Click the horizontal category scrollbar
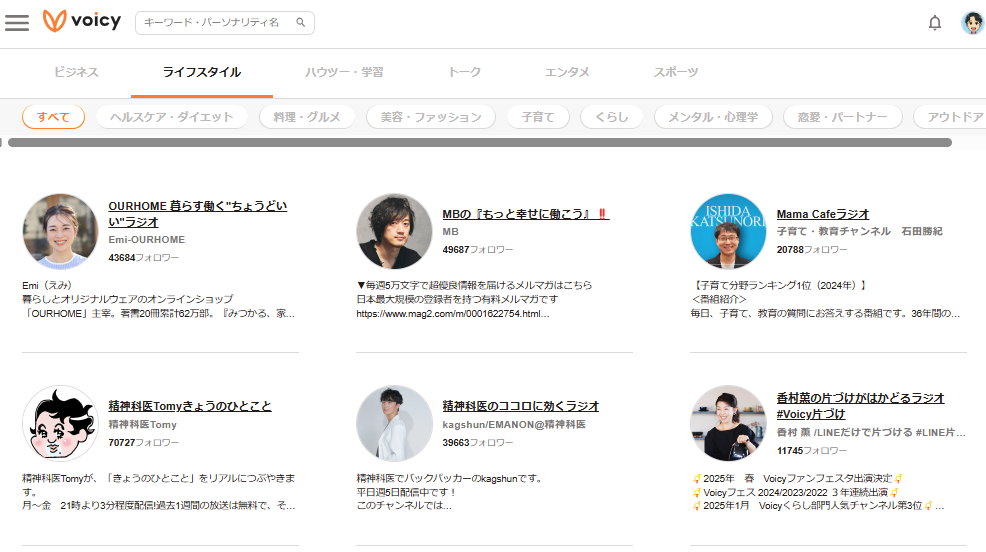 click(480, 143)
